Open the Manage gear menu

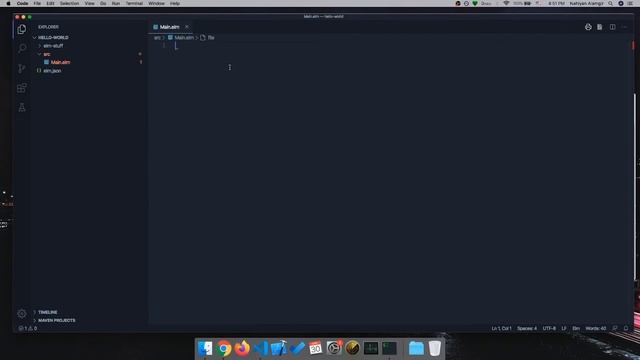(22, 313)
